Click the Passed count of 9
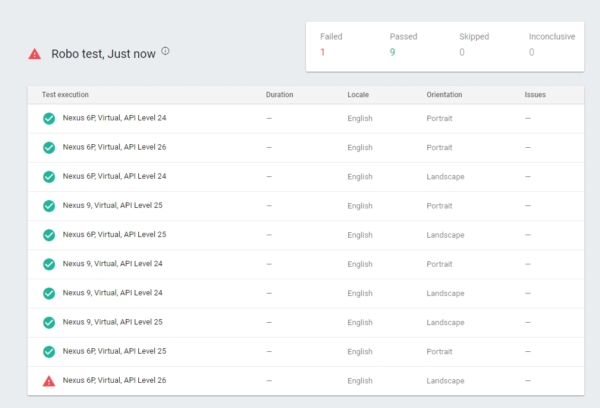Image resolution: width=600 pixels, height=408 pixels. click(392, 52)
